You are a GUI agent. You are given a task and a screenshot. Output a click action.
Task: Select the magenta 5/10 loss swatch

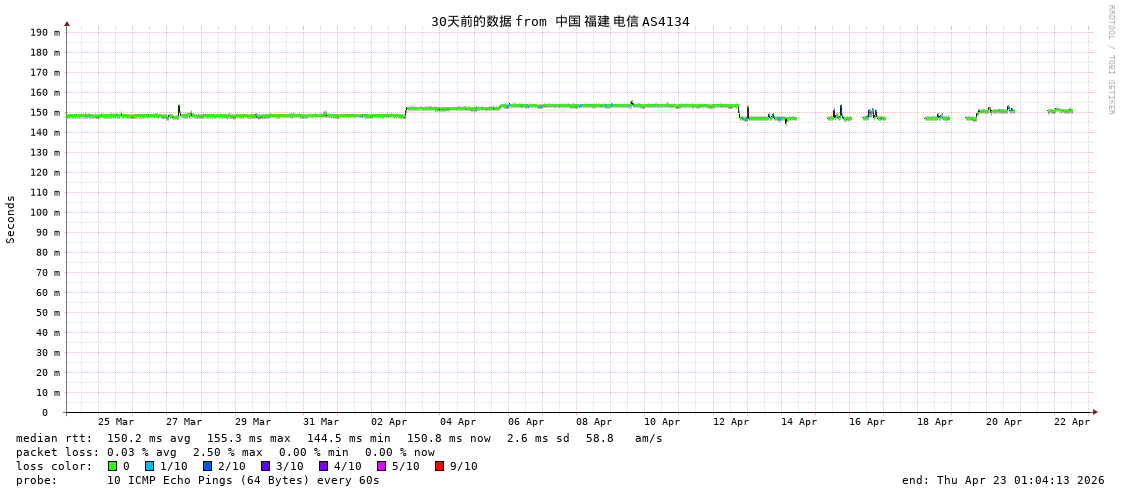382,466
